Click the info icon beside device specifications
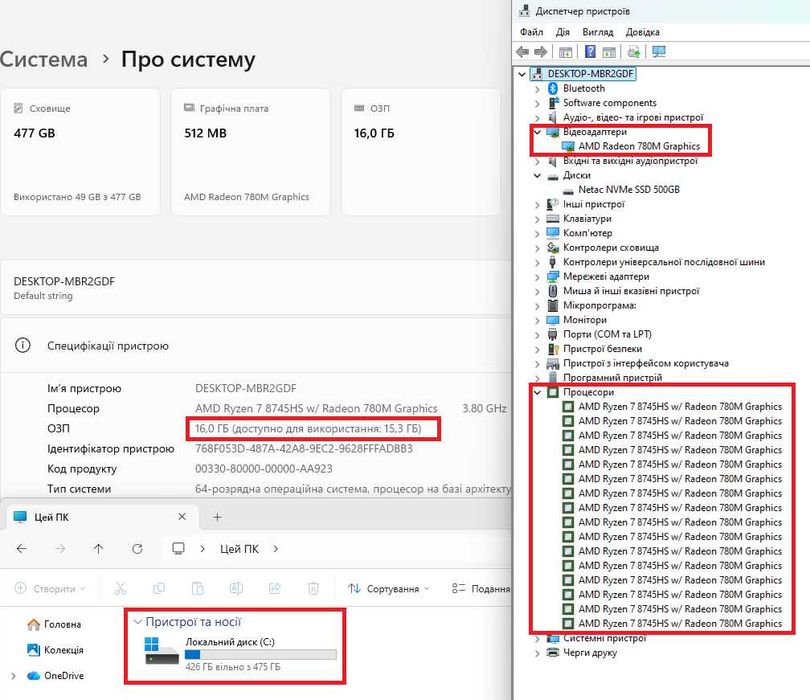 coord(23,345)
